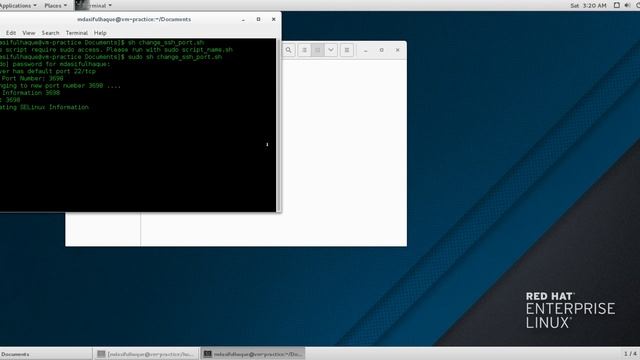Open workspace switcher showing 1 / 4
The width and height of the screenshot is (640, 360).
click(x=630, y=353)
